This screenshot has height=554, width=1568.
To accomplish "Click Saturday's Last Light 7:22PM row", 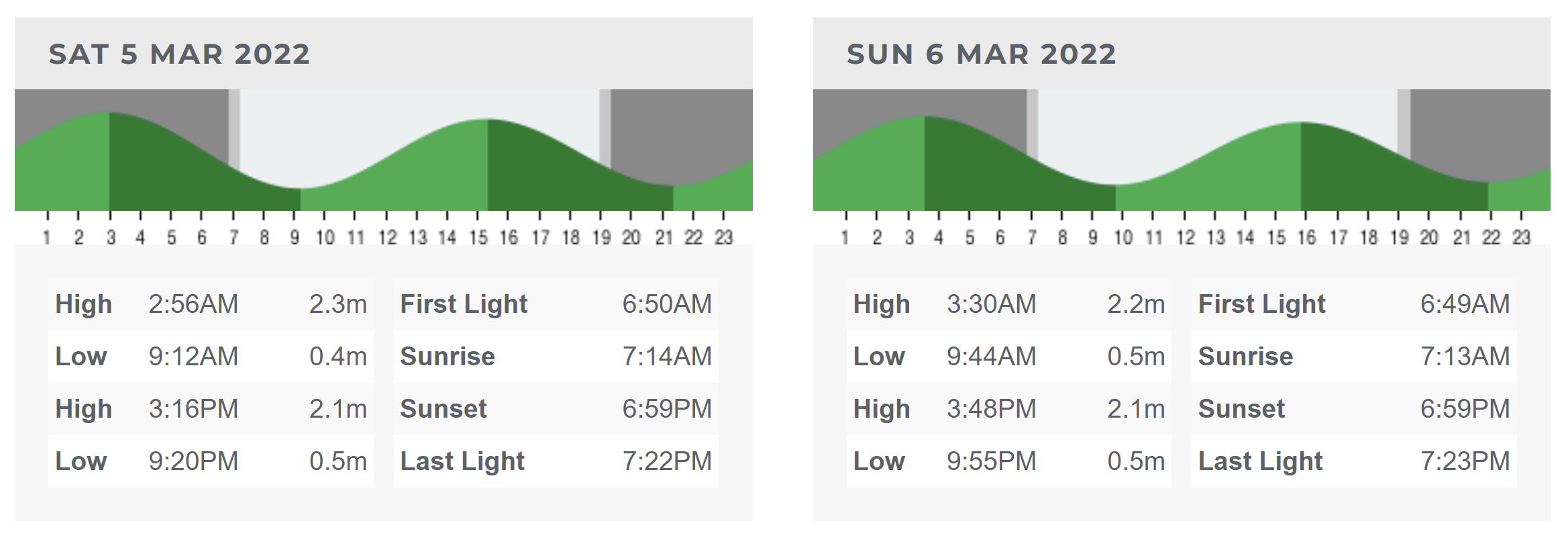I will point(556,461).
